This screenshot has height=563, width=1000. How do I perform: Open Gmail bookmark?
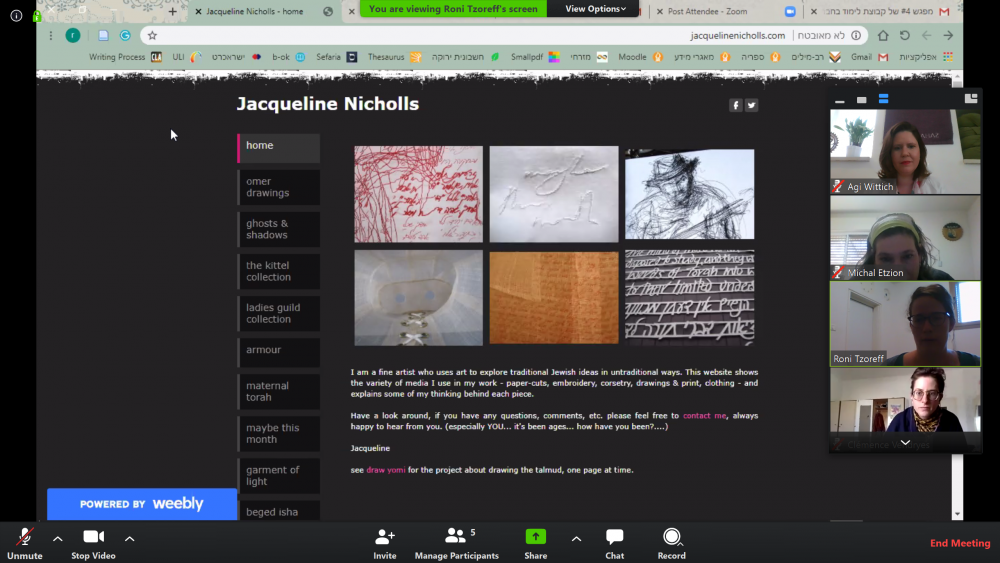click(x=869, y=57)
